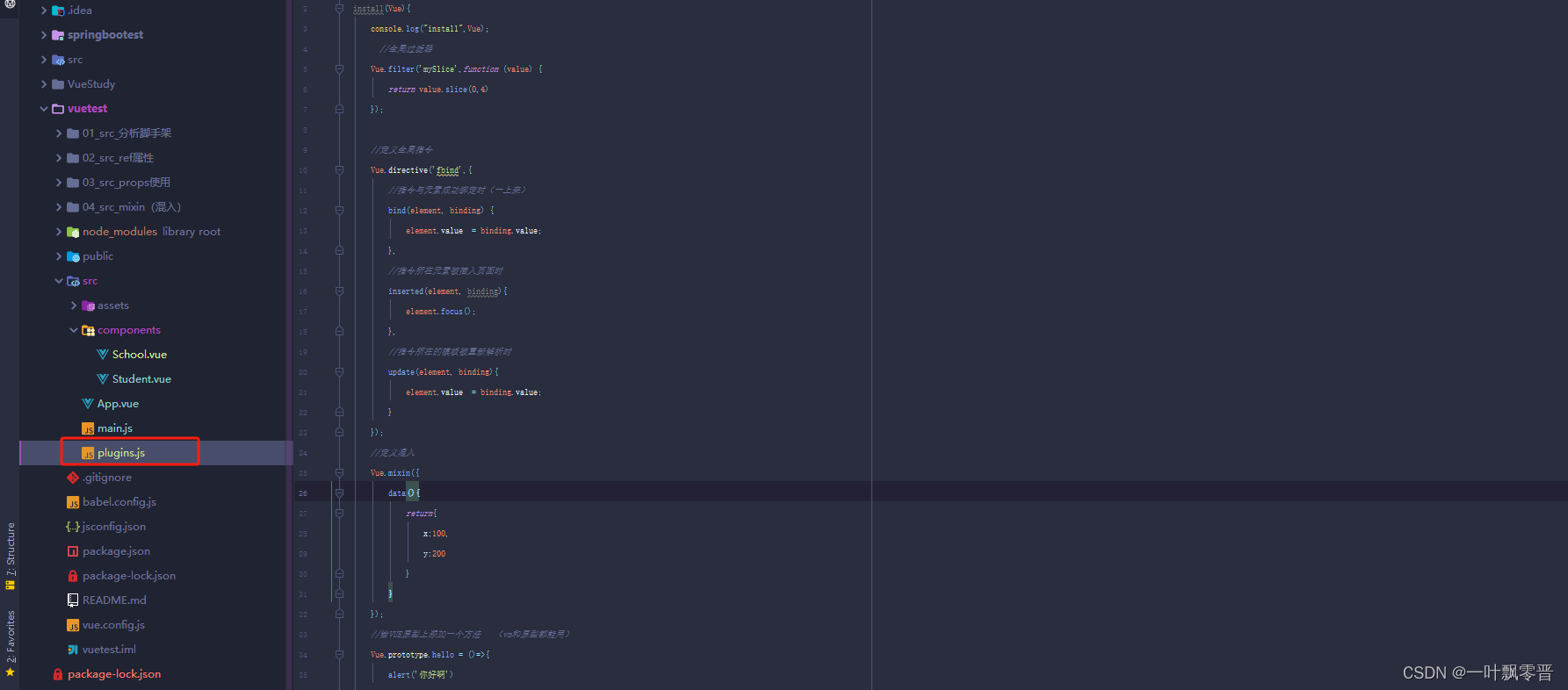Fold the Vue.mixin block at line 25
This screenshot has width=1568, height=690.
[339, 472]
